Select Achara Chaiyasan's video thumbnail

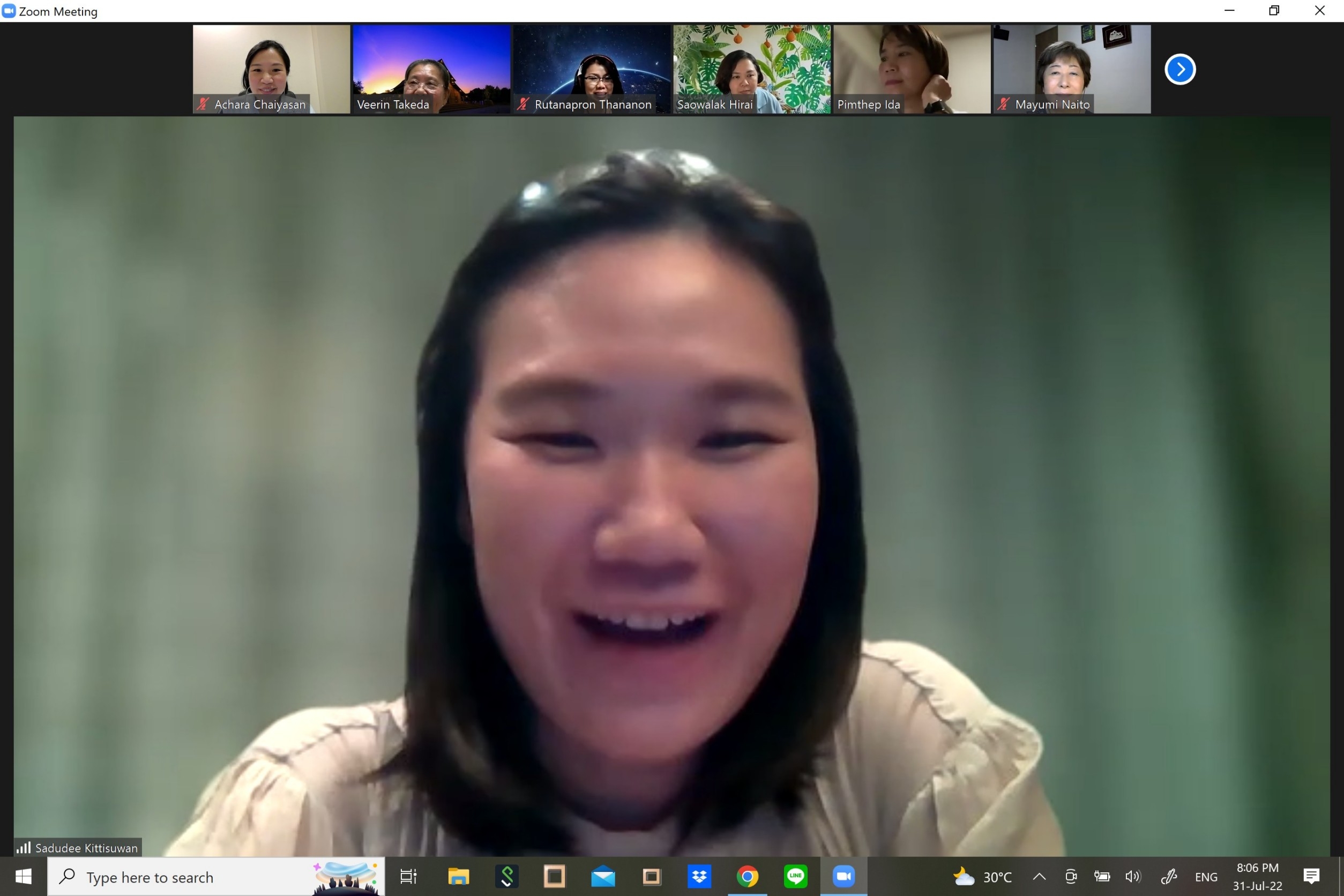click(271, 69)
